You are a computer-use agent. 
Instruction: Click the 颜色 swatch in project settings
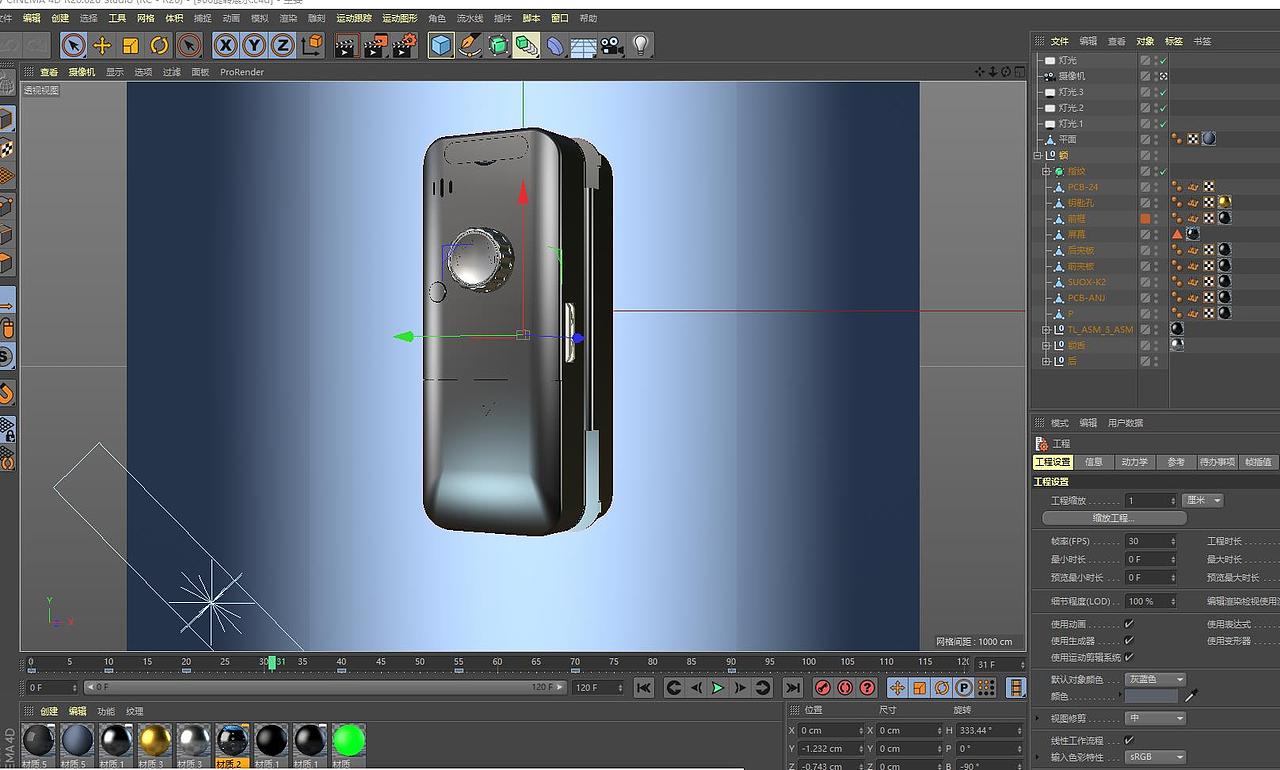(x=1152, y=696)
